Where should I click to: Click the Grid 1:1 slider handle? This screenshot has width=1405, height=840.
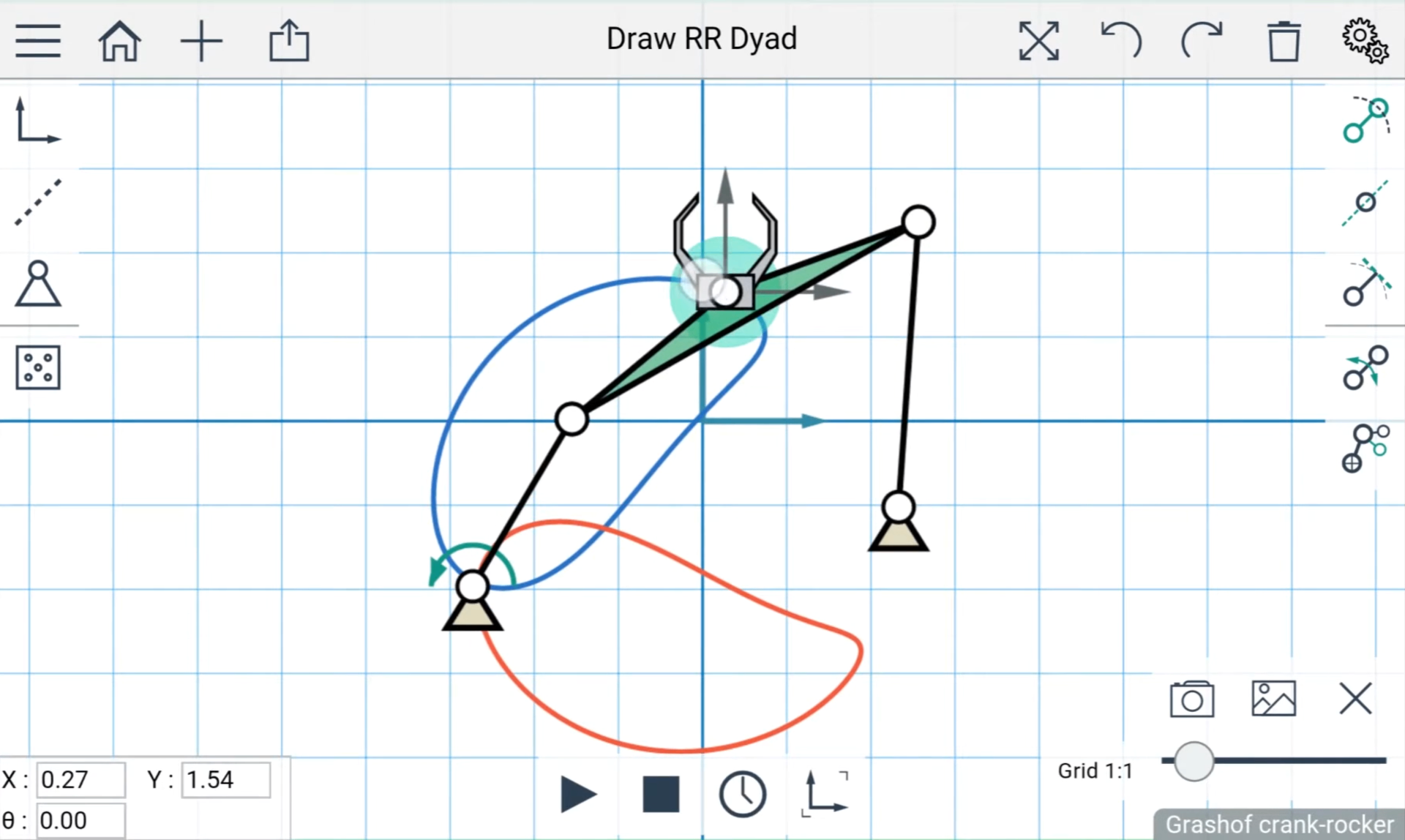coord(1194,761)
